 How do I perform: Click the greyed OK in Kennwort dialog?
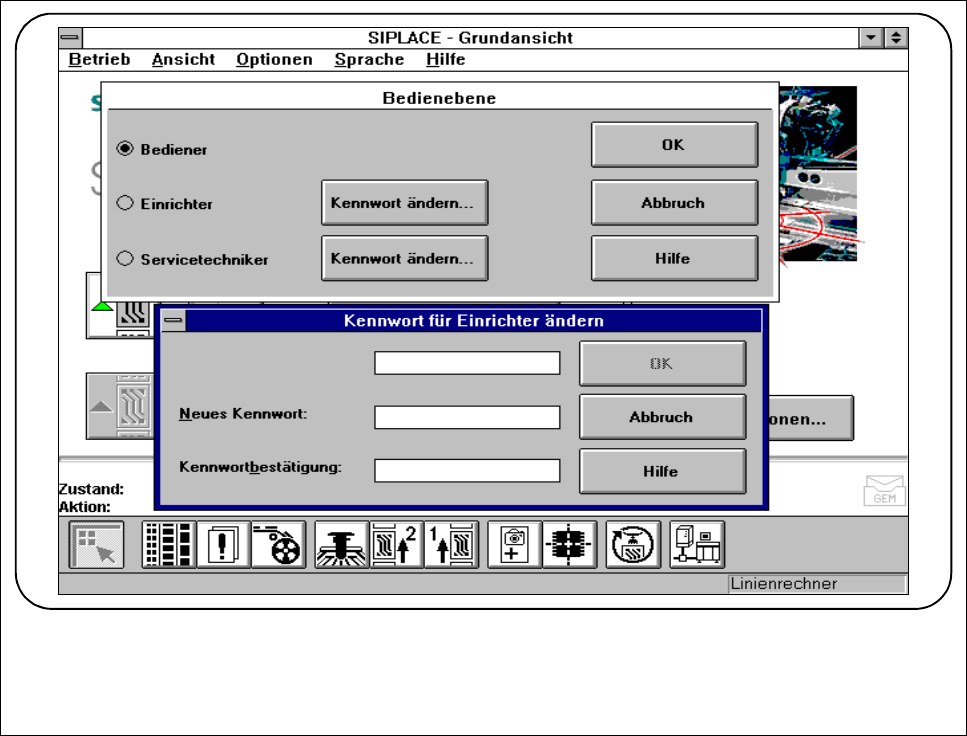tap(662, 363)
